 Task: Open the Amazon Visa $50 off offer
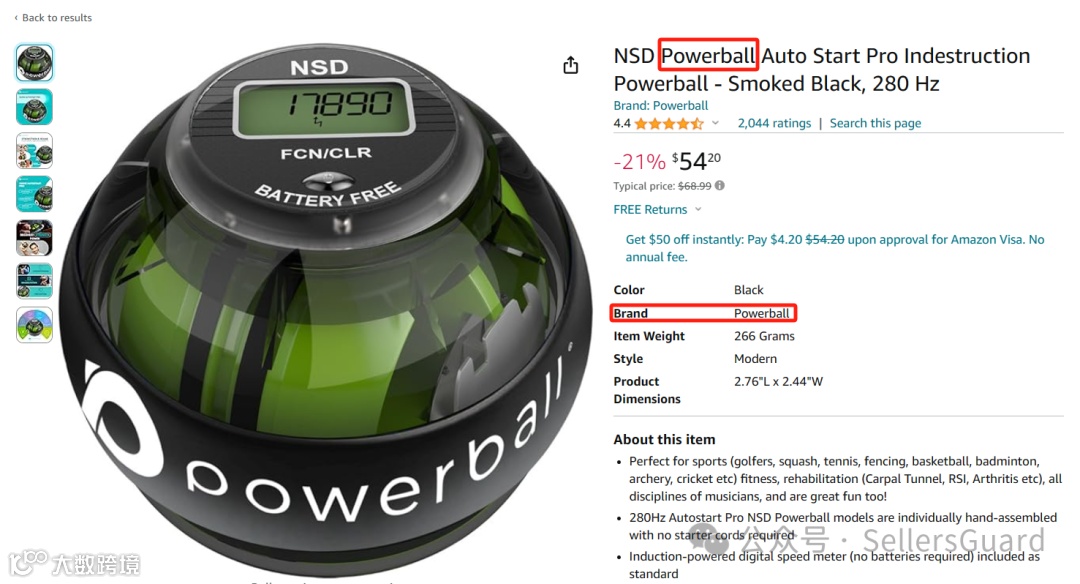tap(835, 248)
